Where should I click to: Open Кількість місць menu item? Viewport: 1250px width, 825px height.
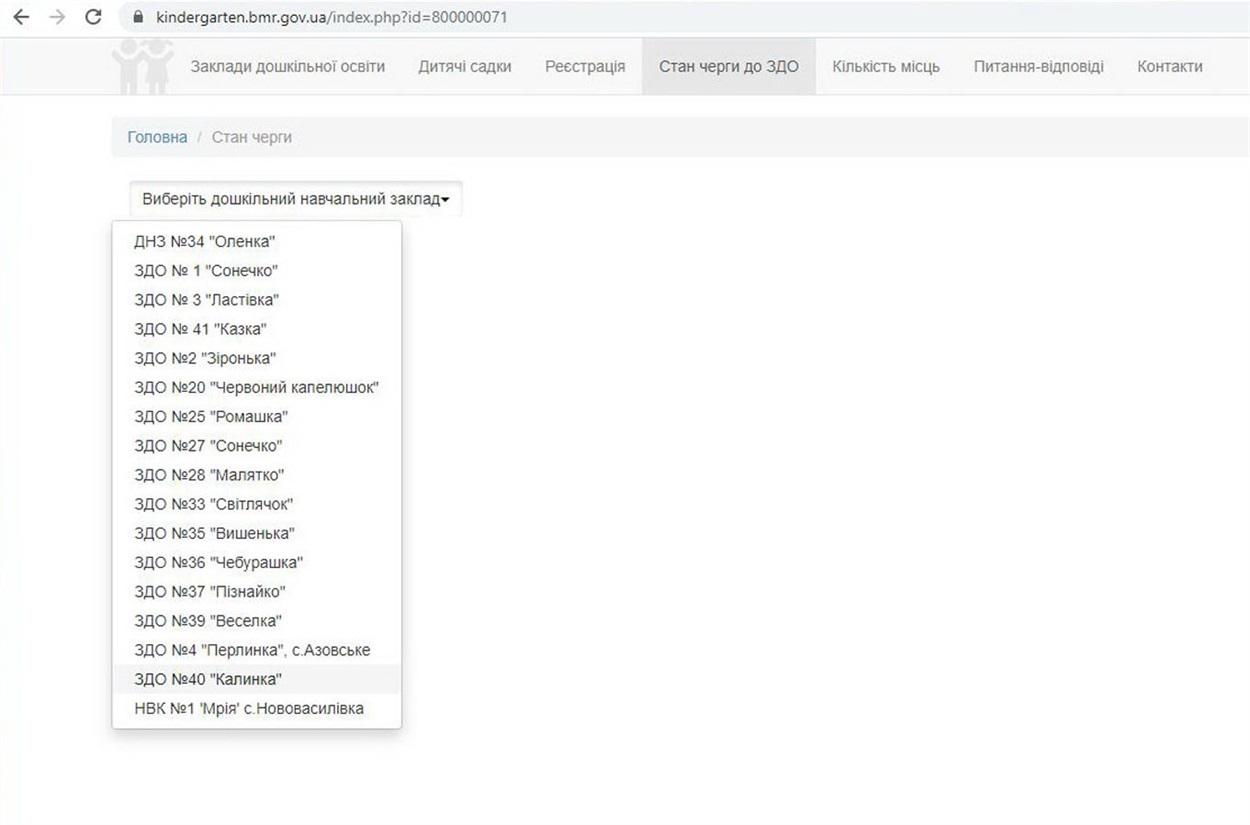(886, 67)
